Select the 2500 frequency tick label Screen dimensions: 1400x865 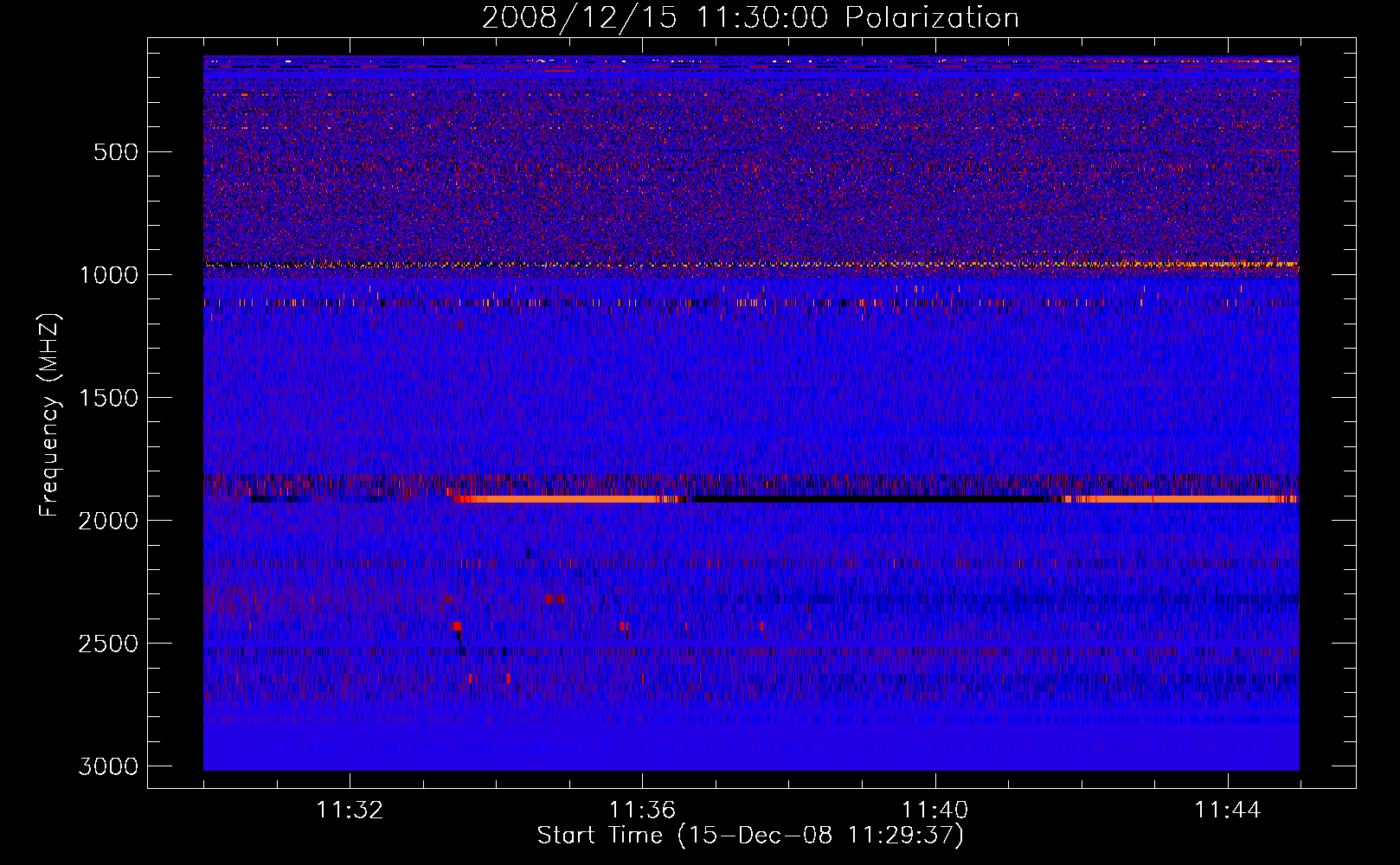tap(108, 644)
